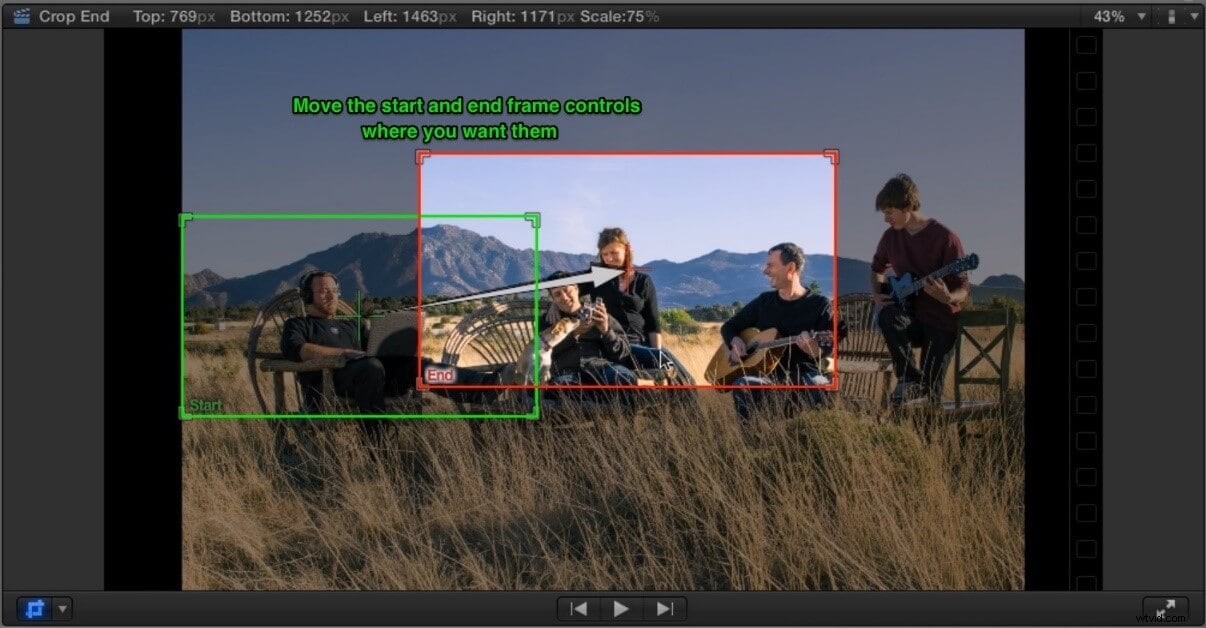Image resolution: width=1206 pixels, height=628 pixels.
Task: Open fullscreen view via bottom-right arrows icon
Action: pos(1167,607)
